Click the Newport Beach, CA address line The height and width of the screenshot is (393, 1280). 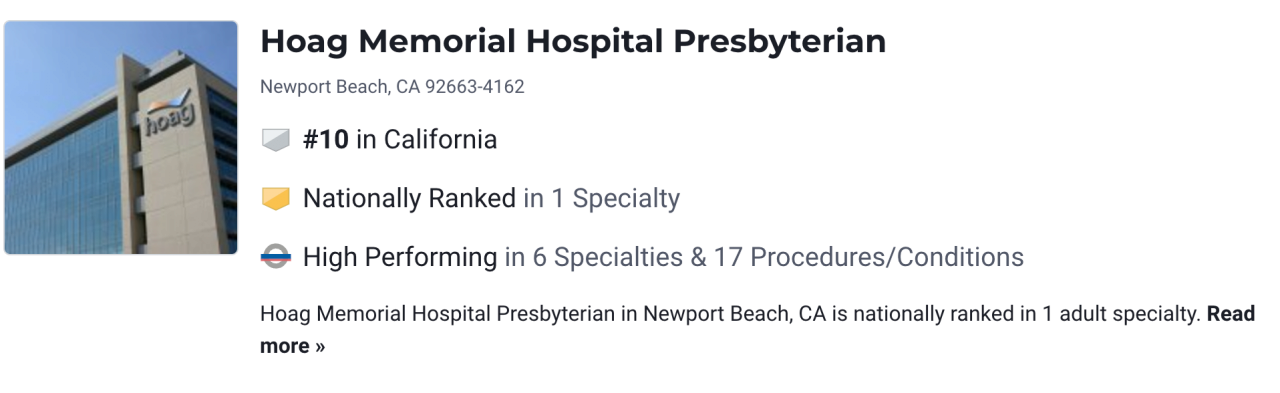point(392,87)
